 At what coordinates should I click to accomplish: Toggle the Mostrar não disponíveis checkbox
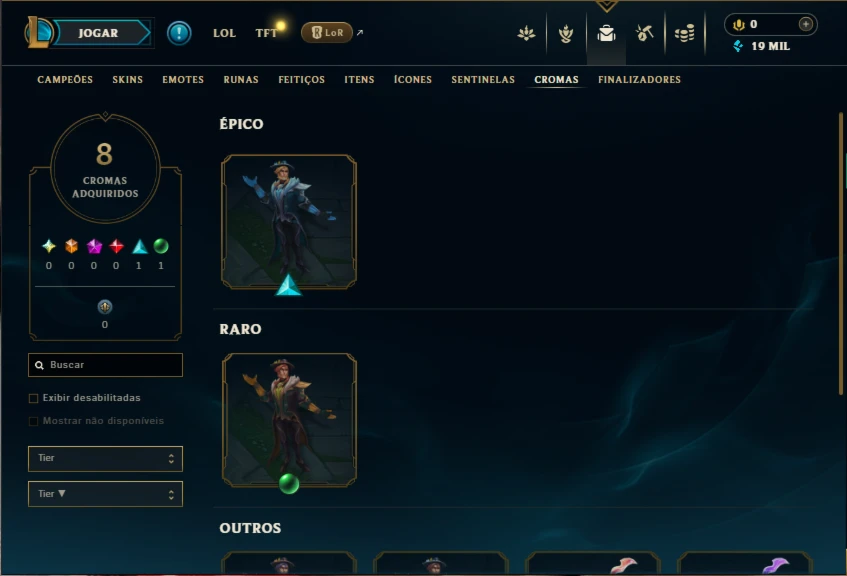[33, 421]
